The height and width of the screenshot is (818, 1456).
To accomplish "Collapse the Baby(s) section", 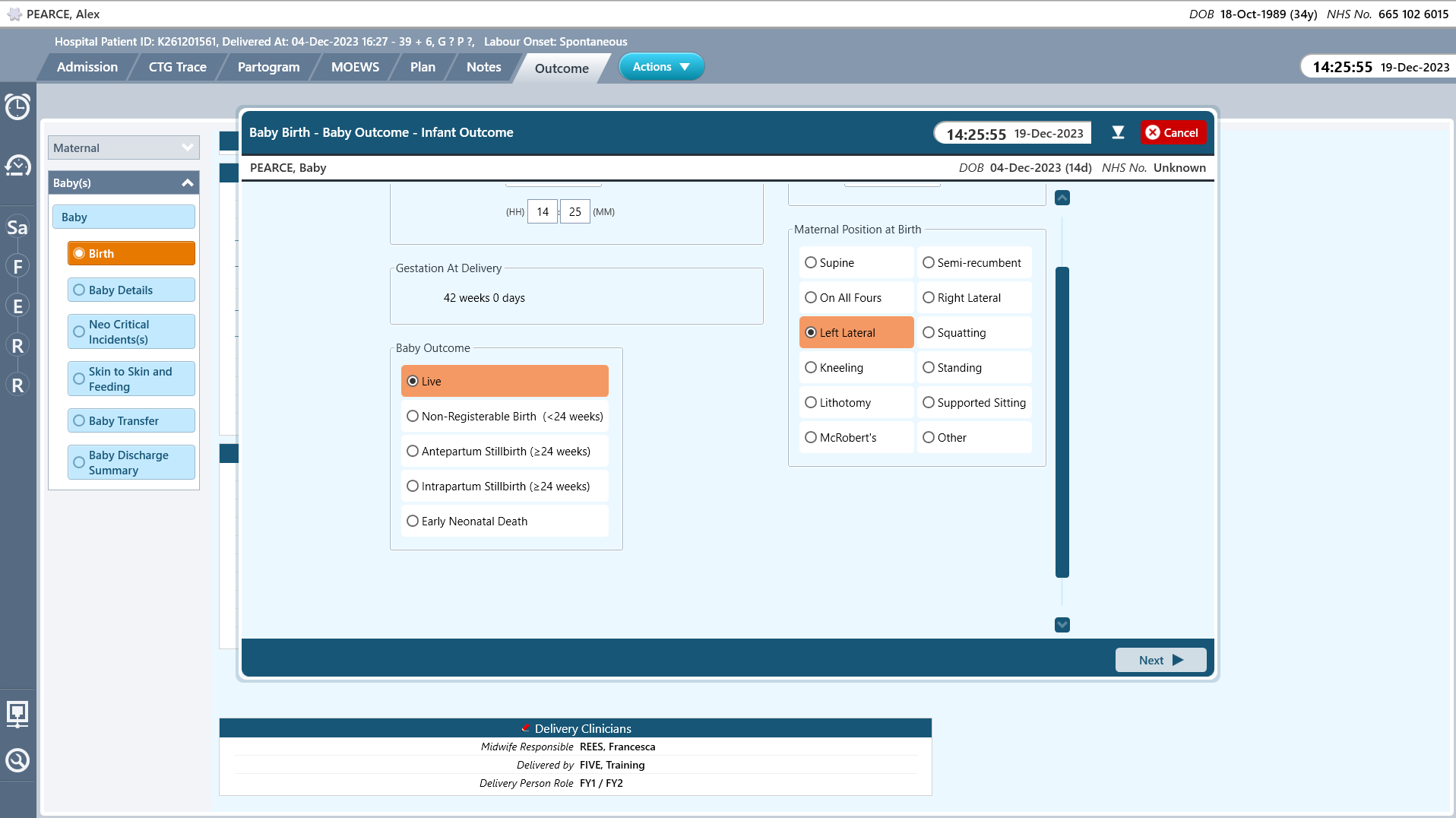I will pos(124,182).
